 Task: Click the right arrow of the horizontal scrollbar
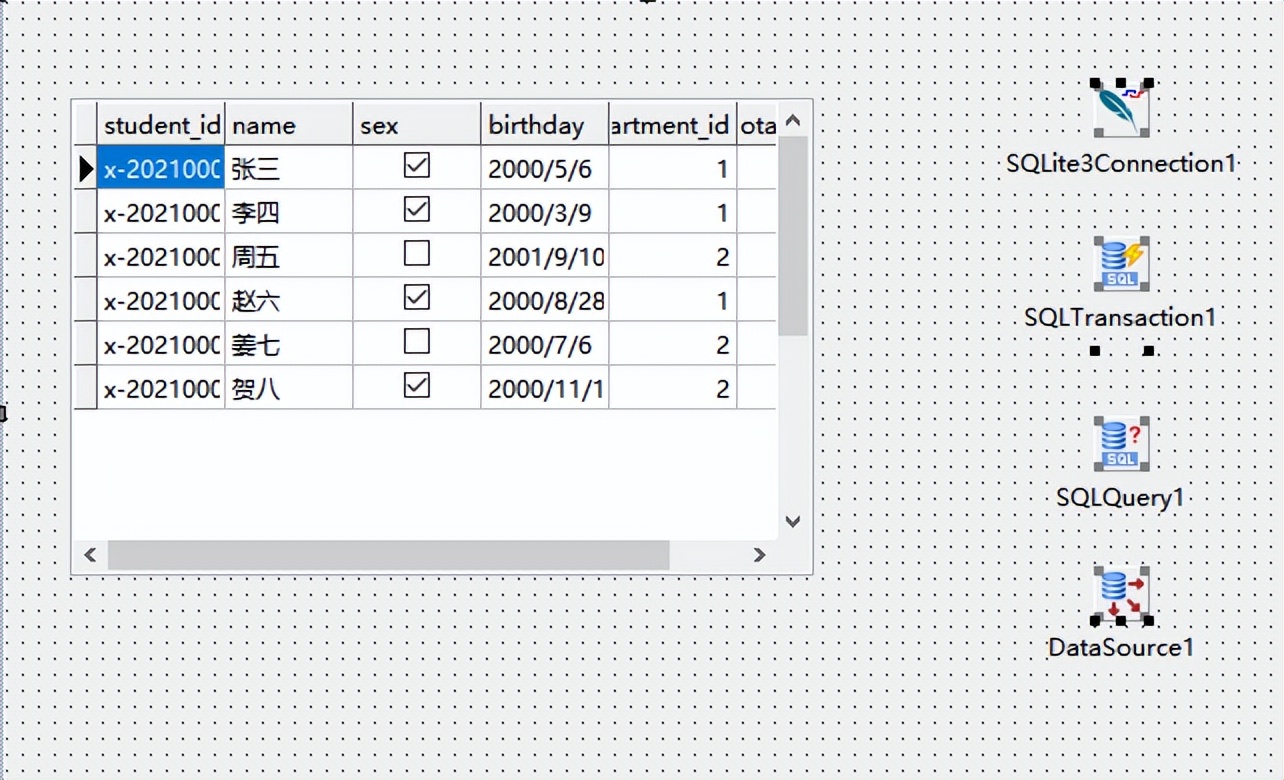(x=759, y=555)
